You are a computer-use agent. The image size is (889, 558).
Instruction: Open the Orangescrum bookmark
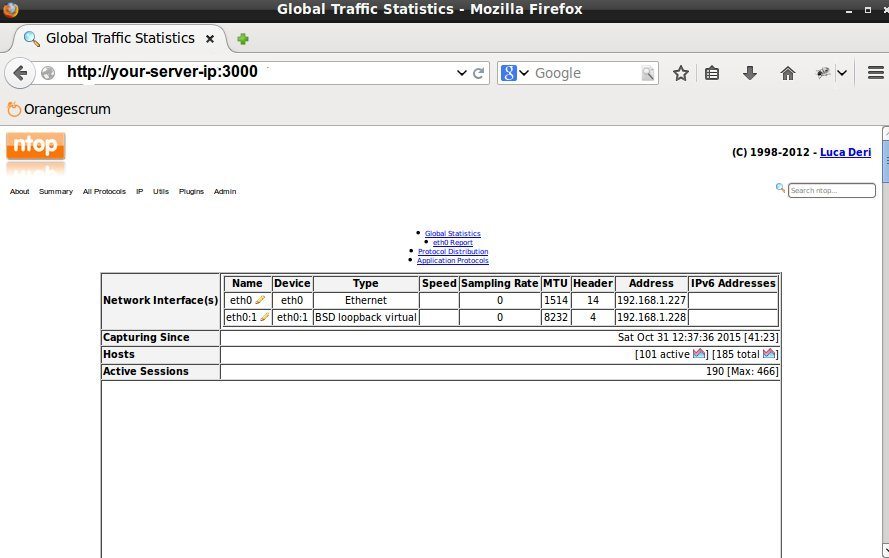tap(59, 109)
